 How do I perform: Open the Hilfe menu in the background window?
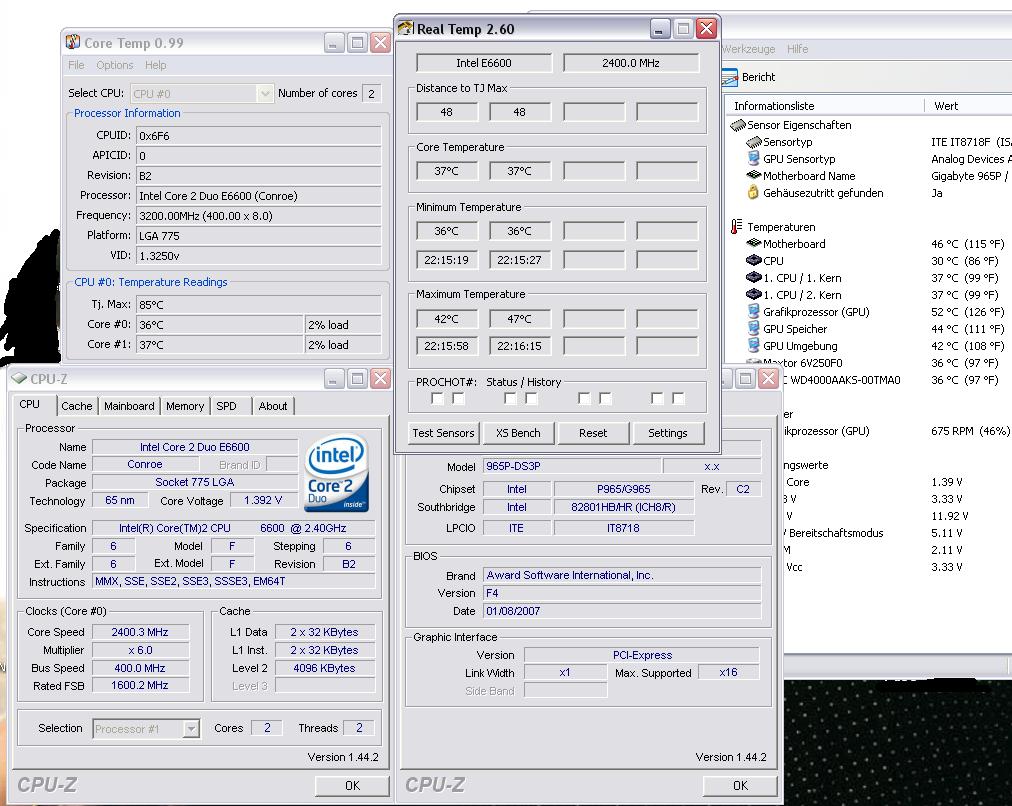click(797, 49)
